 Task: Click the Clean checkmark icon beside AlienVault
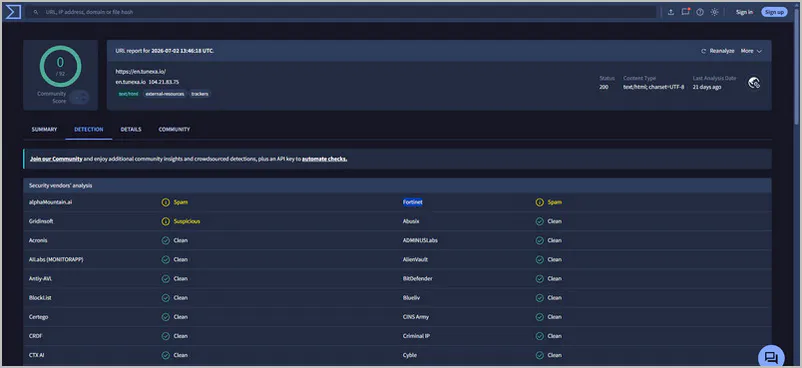pos(539,259)
